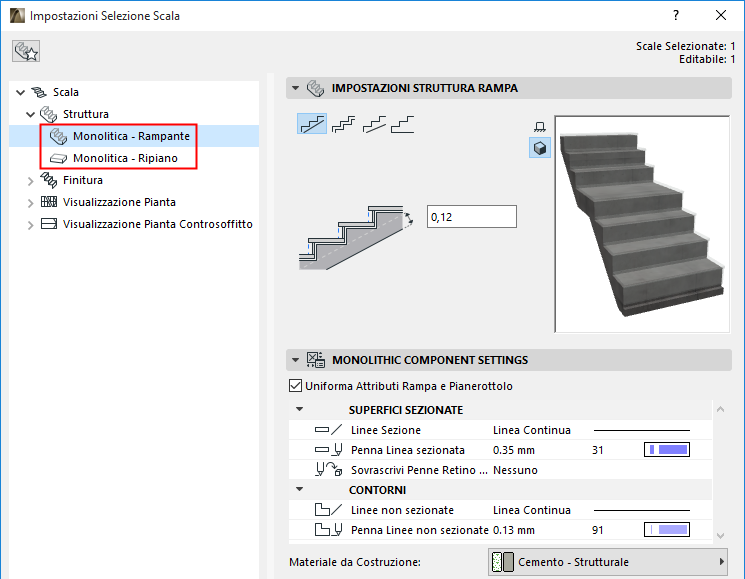Screen dimensions: 745x579
Task: Click the Linee Sezione line preview
Action: tap(641, 430)
